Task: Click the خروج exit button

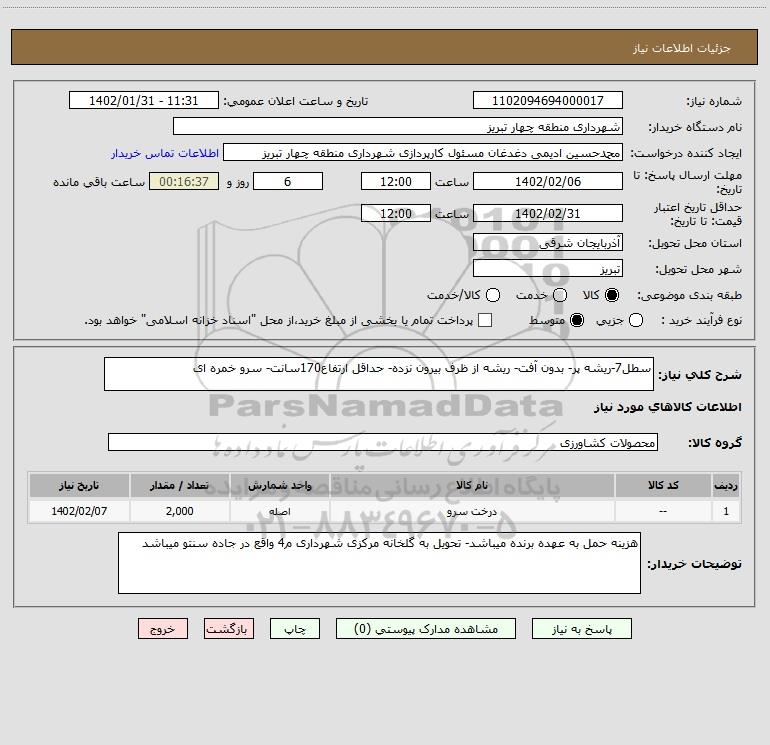Action: pyautogui.click(x=163, y=629)
